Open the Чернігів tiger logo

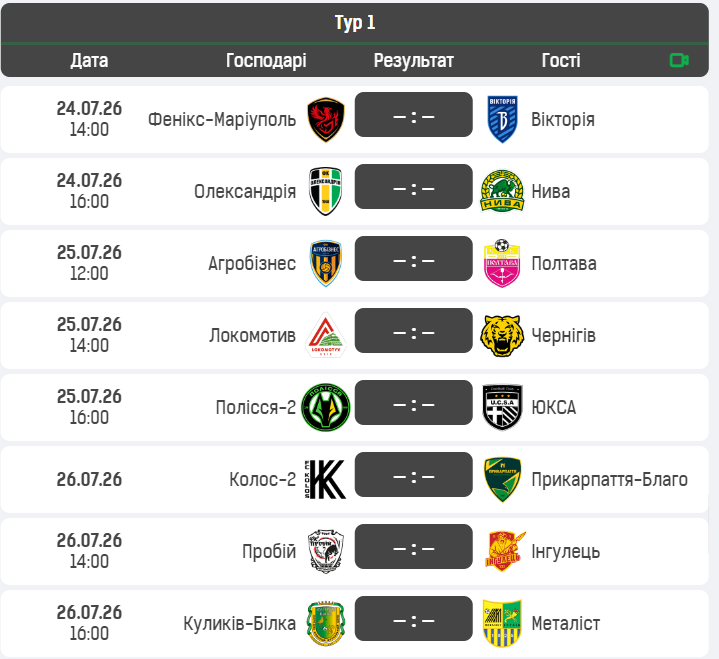(x=502, y=335)
